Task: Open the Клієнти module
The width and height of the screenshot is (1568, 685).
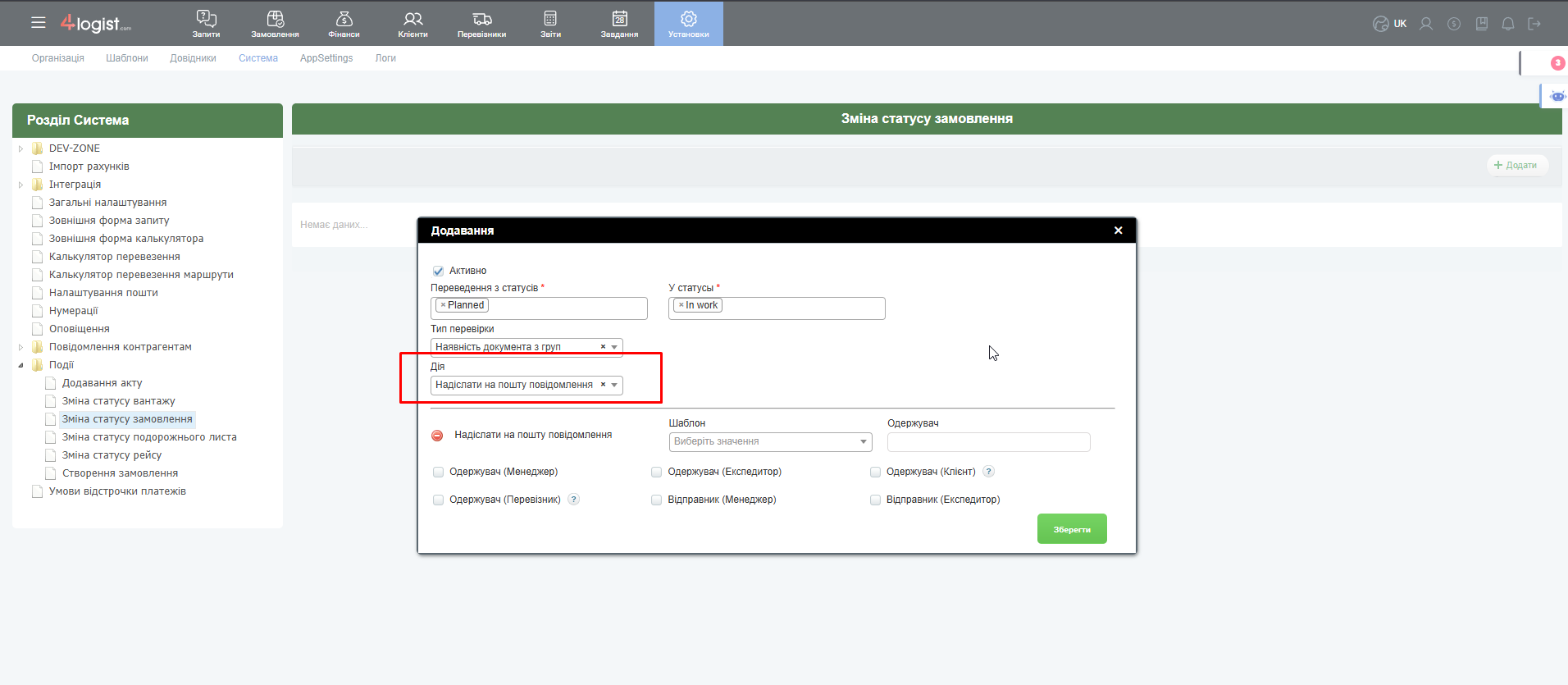Action: pos(413,23)
